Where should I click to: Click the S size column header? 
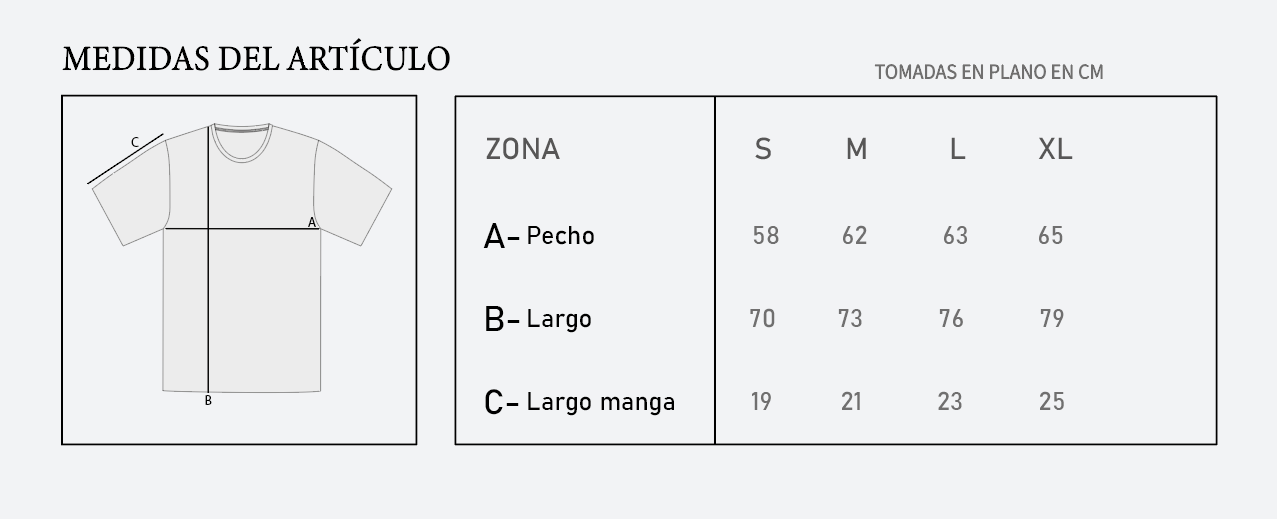pyautogui.click(x=763, y=149)
